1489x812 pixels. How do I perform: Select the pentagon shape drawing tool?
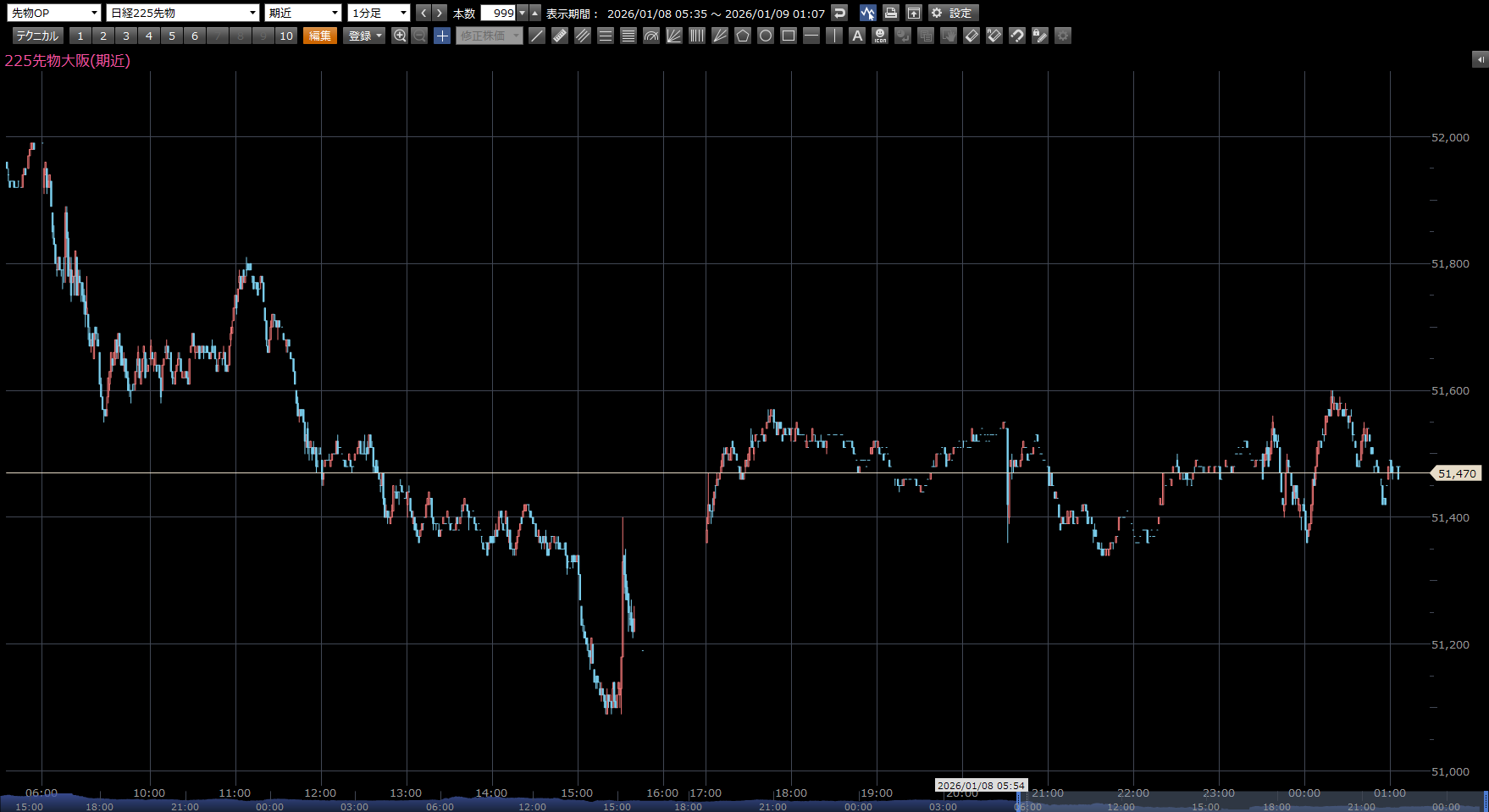(743, 36)
